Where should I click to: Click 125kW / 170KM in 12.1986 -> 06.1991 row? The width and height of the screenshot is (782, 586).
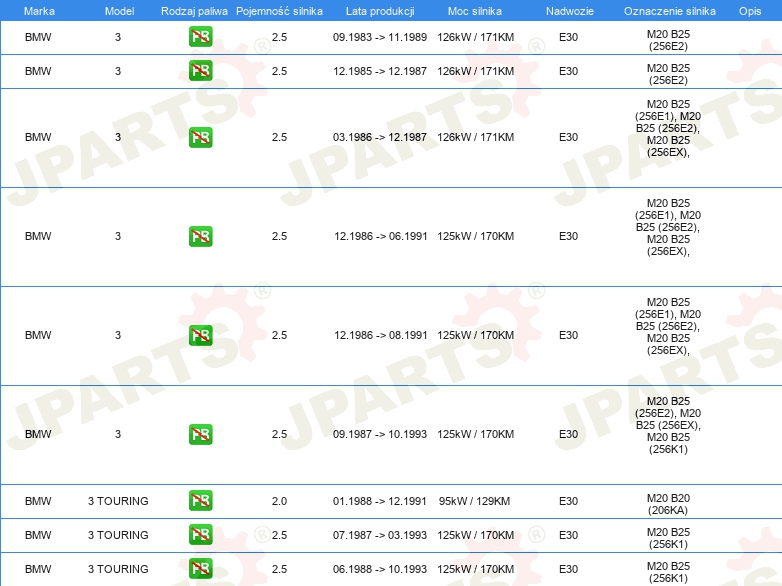tap(475, 236)
